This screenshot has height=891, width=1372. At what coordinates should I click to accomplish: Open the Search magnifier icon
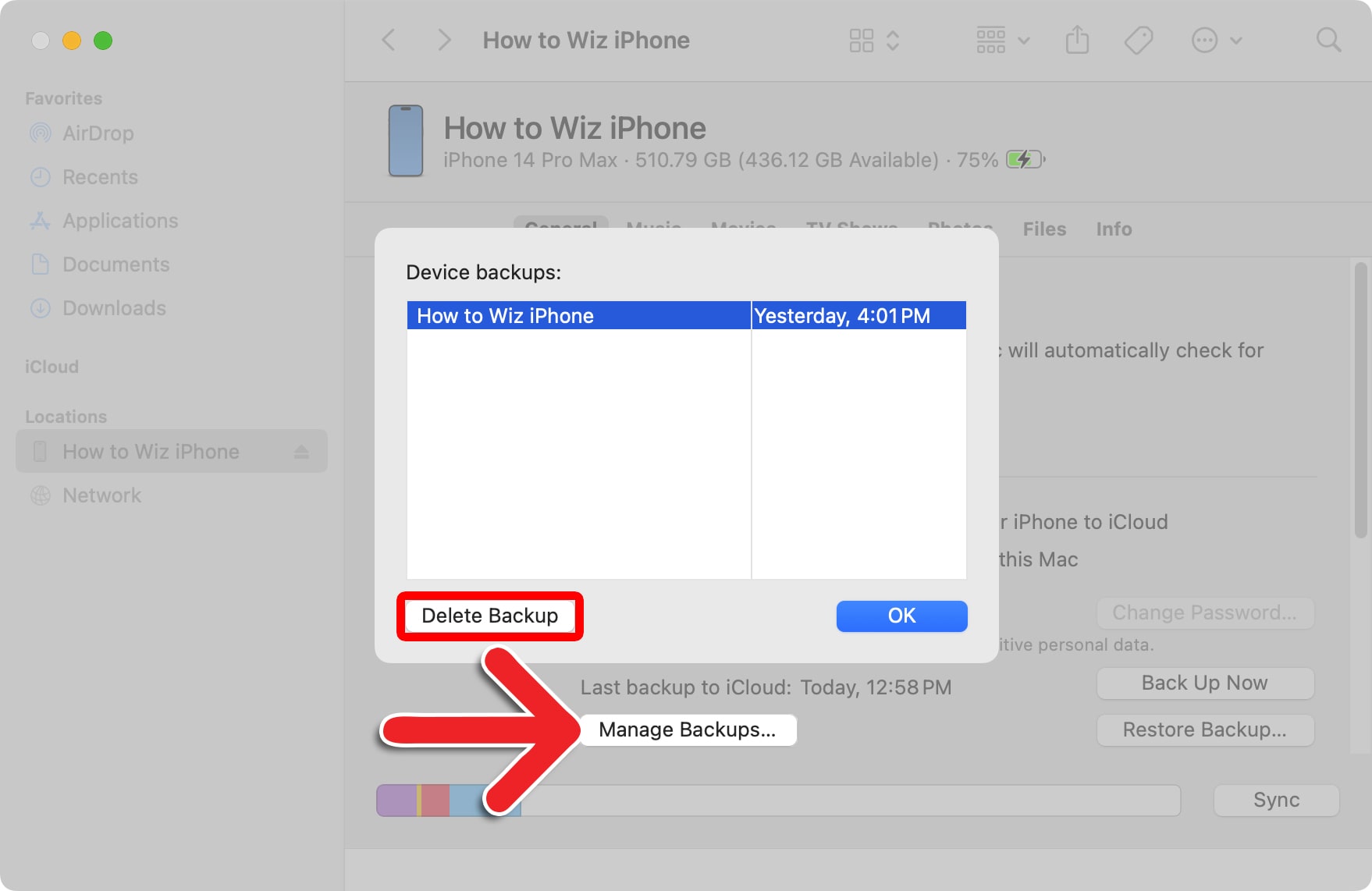[x=1328, y=40]
